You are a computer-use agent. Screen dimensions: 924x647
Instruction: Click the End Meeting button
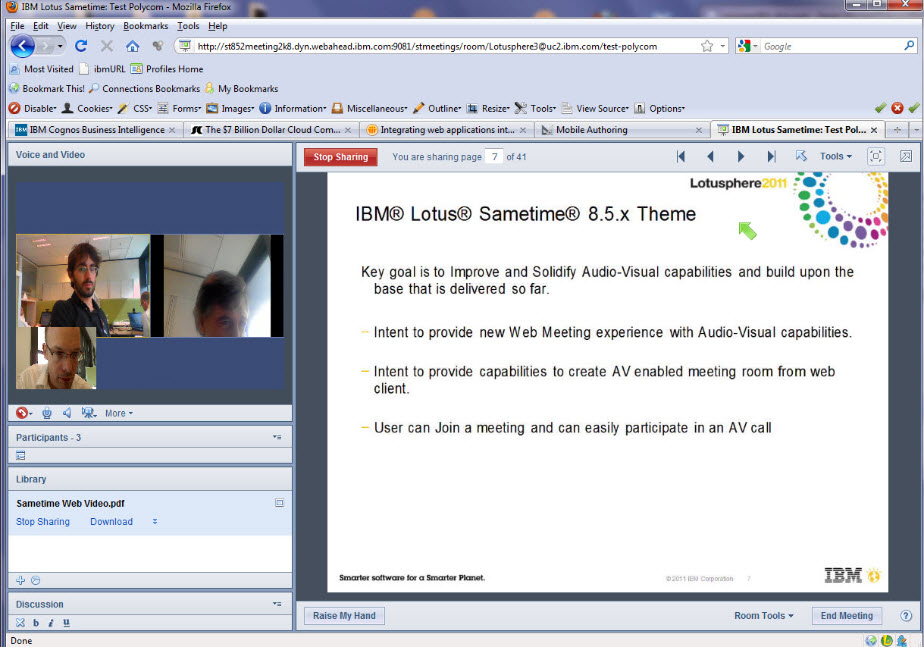[x=846, y=615]
